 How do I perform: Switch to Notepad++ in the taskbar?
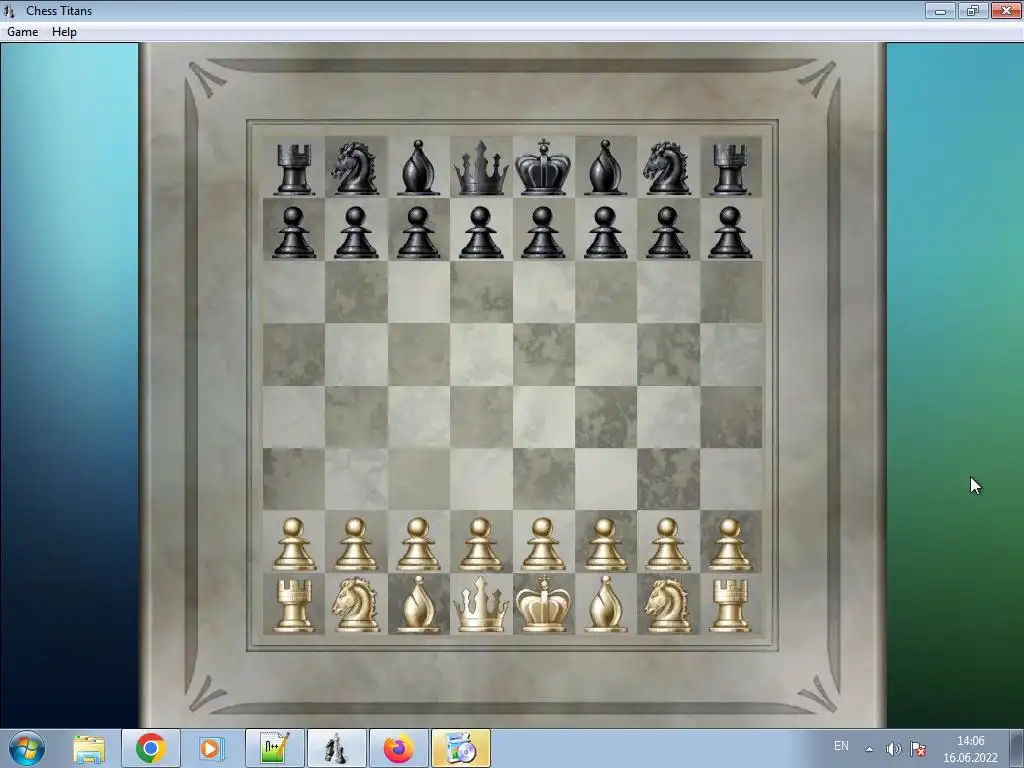[x=274, y=748]
